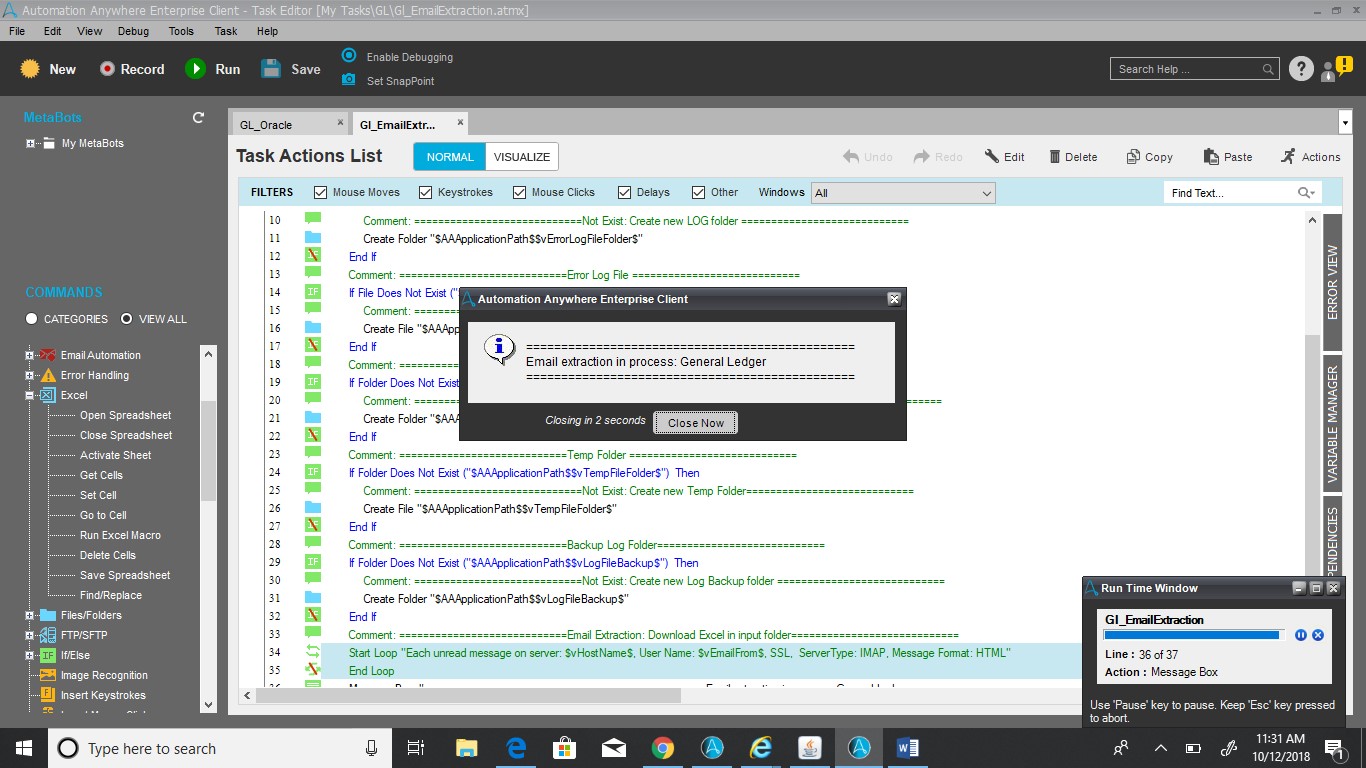Open Word from the taskbar
Screen dimensions: 1366x768
(908, 748)
